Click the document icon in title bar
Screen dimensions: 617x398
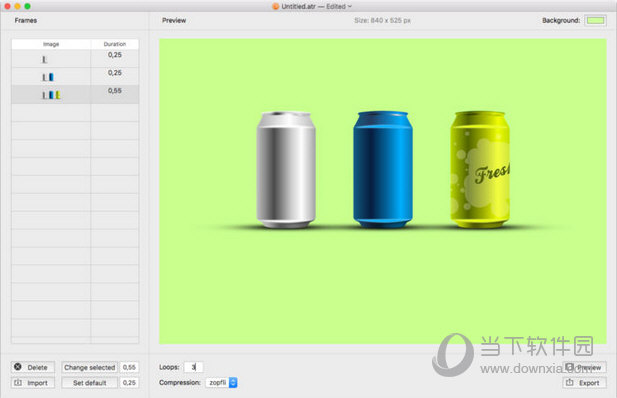[x=276, y=6]
